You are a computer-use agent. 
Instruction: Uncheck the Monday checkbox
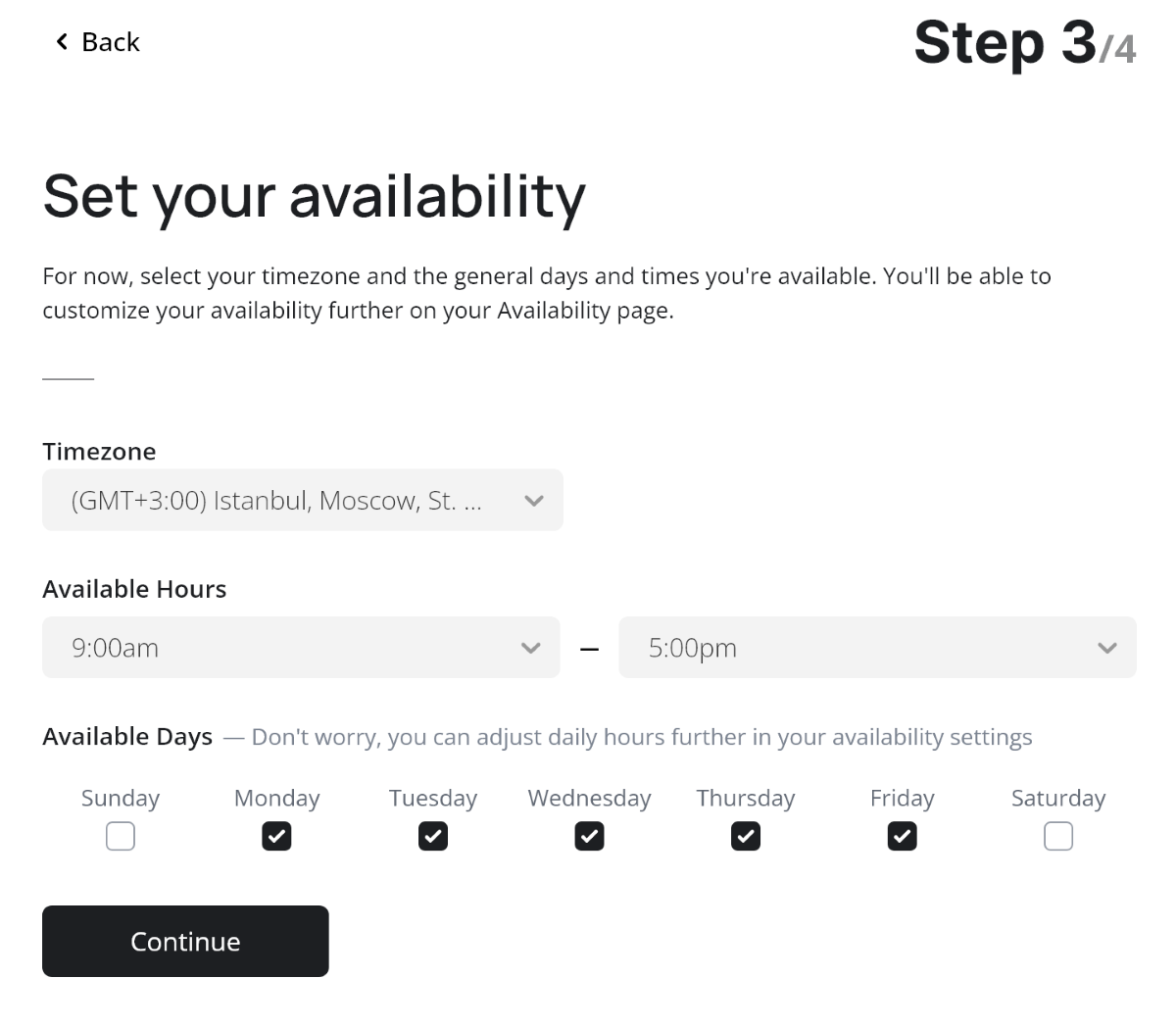(x=276, y=837)
